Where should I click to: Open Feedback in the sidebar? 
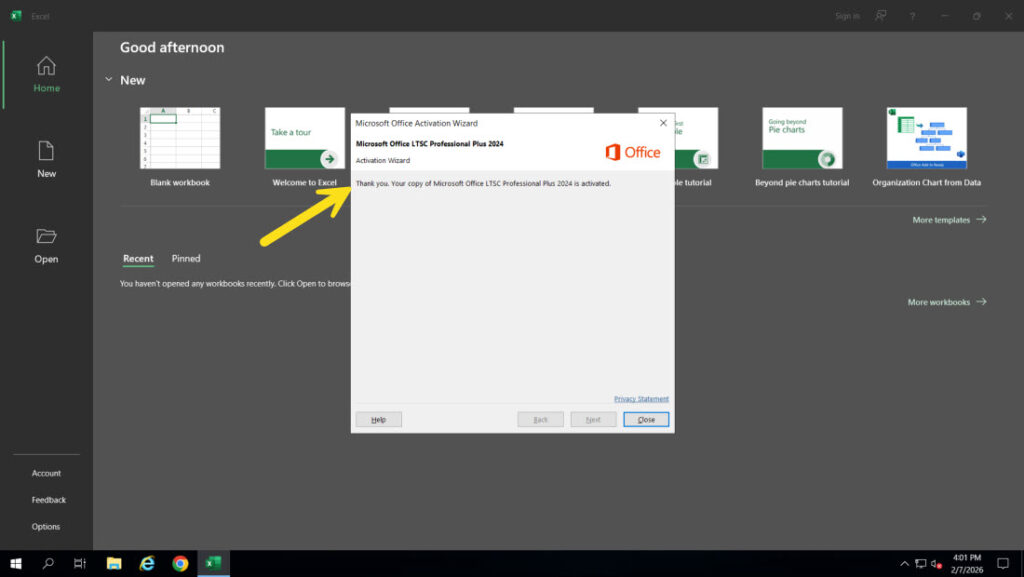click(x=48, y=500)
